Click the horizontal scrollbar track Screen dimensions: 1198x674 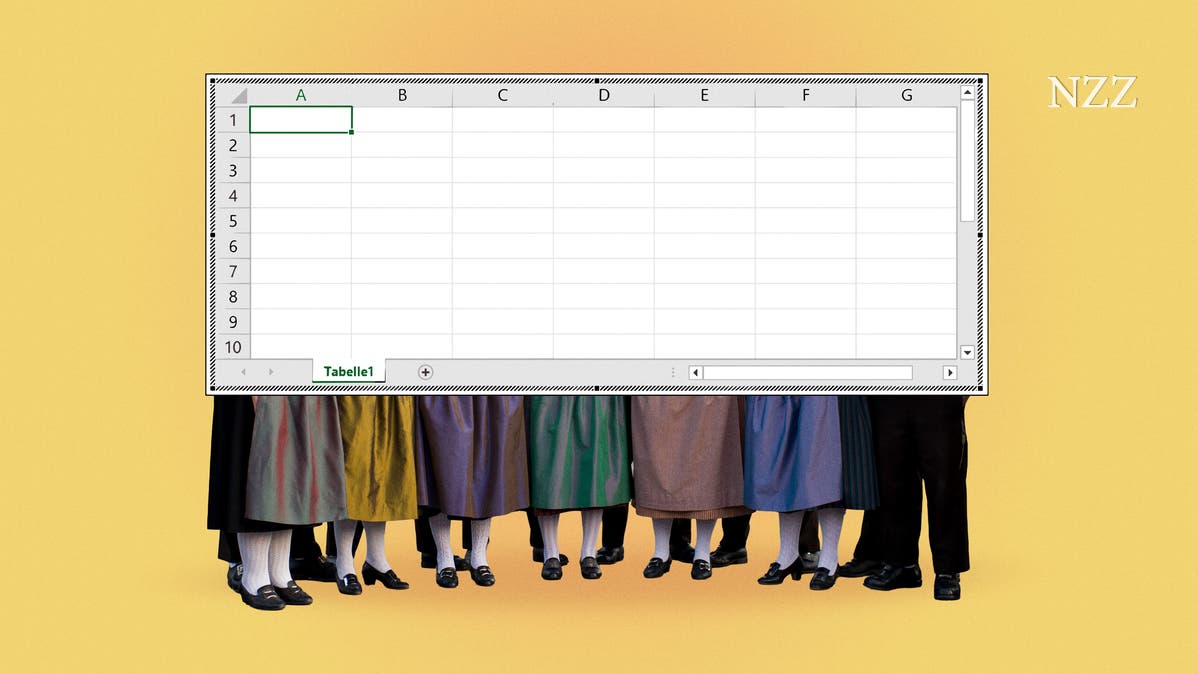tap(807, 373)
